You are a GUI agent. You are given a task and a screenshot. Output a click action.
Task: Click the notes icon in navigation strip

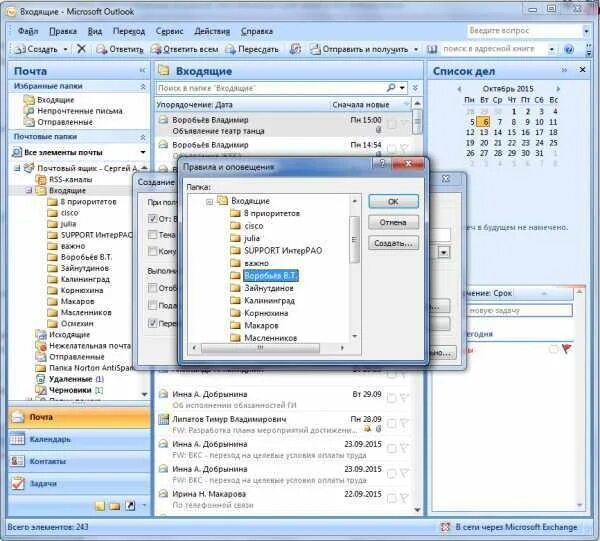point(100,506)
